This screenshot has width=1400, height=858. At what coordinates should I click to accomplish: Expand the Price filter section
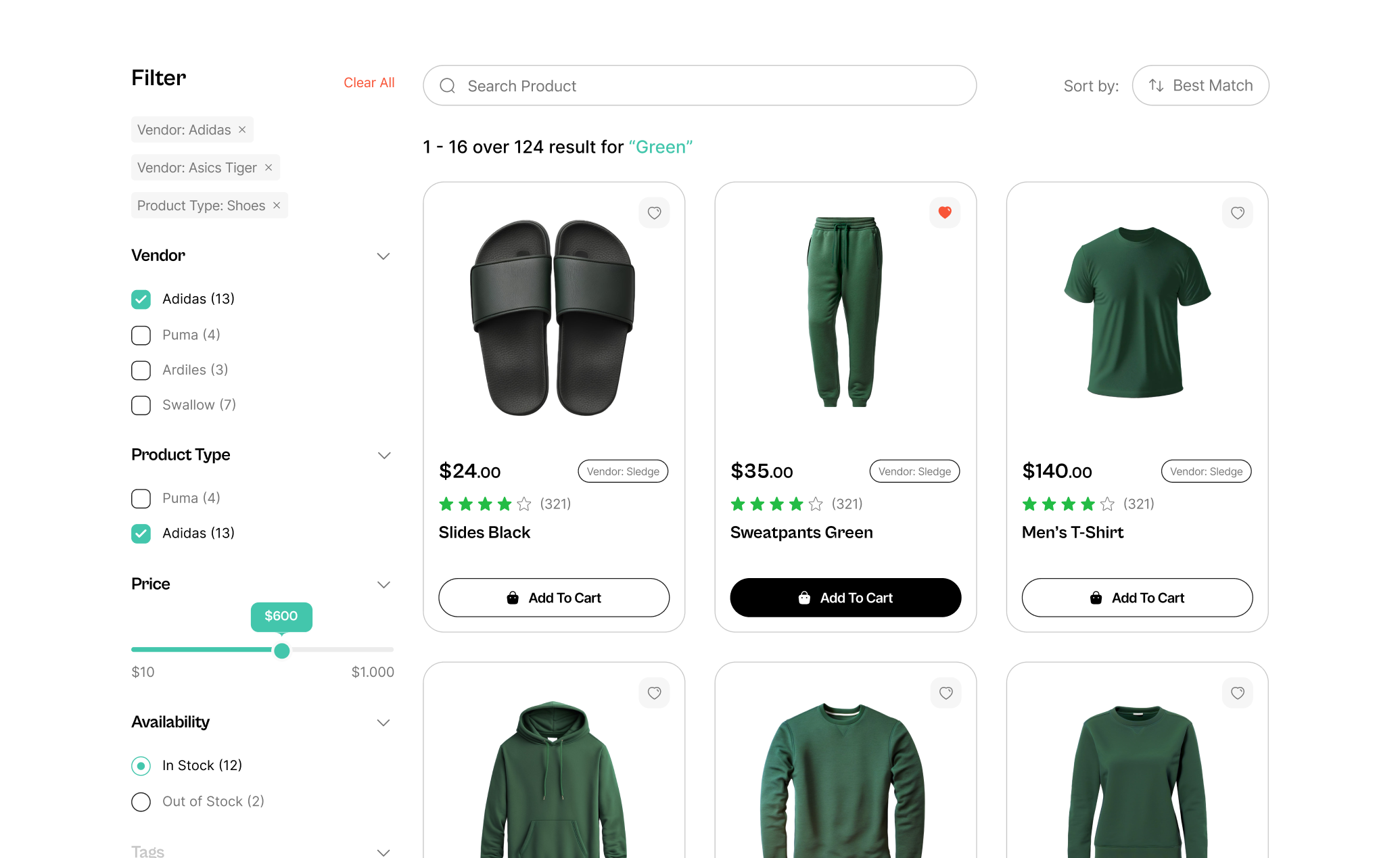[383, 584]
